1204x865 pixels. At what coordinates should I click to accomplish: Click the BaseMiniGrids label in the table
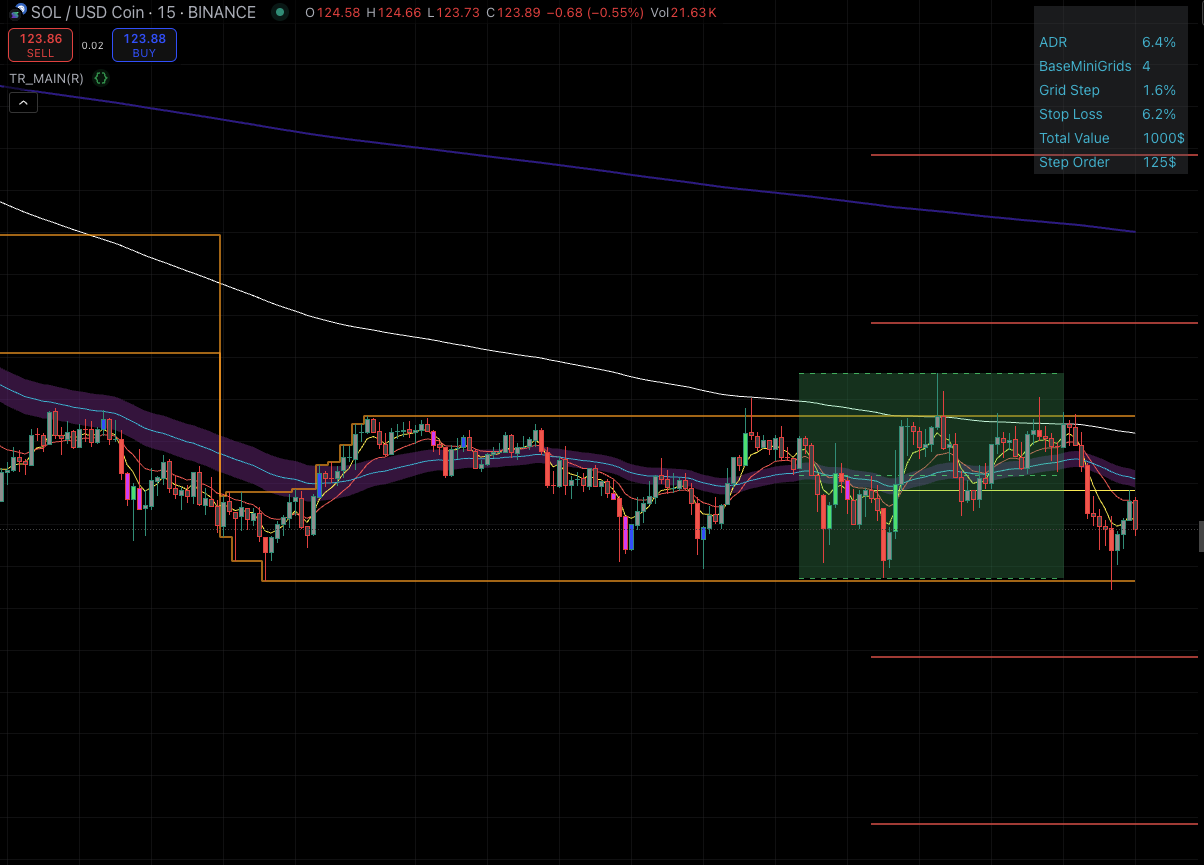click(1085, 66)
